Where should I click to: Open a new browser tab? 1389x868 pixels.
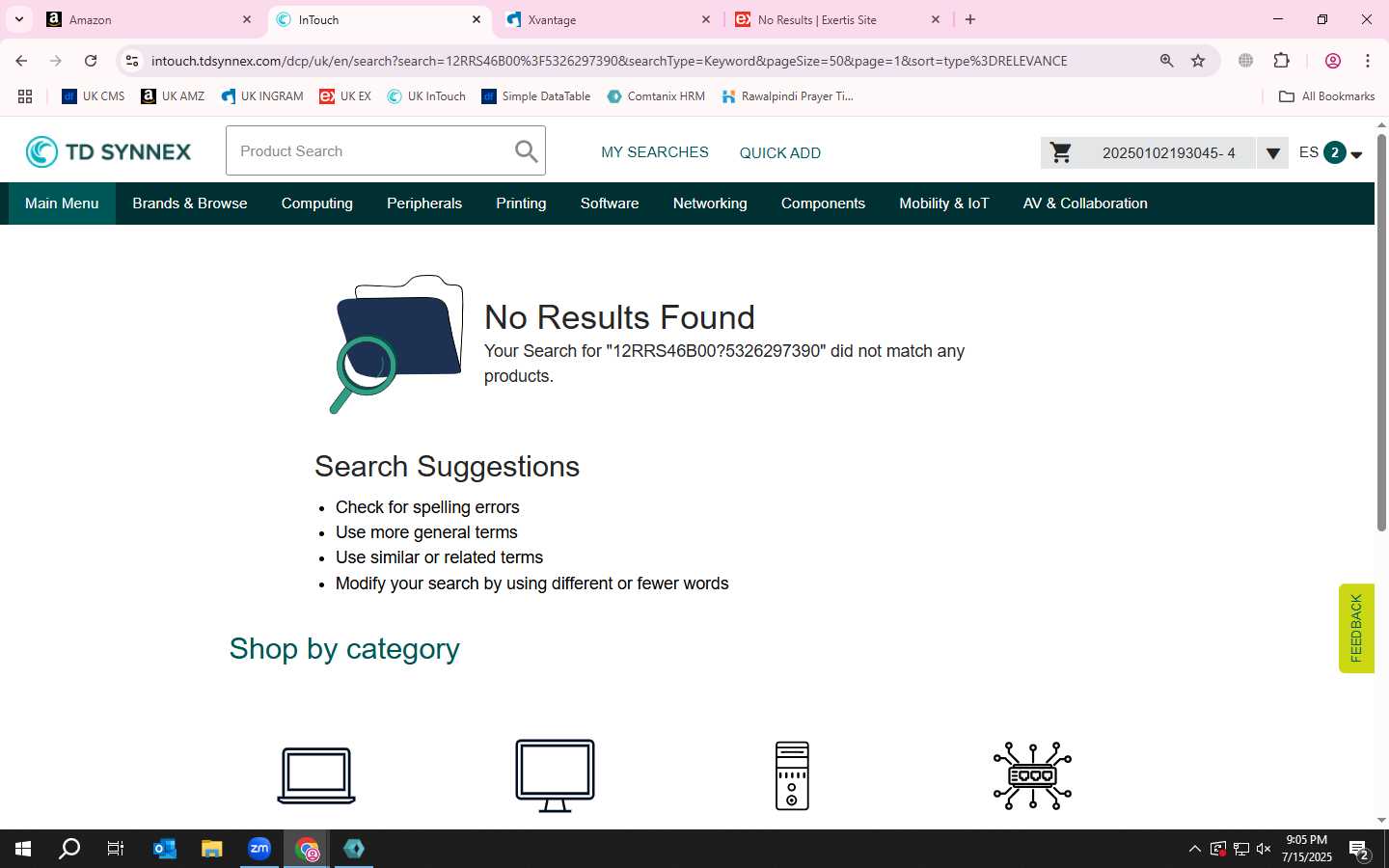(x=970, y=19)
